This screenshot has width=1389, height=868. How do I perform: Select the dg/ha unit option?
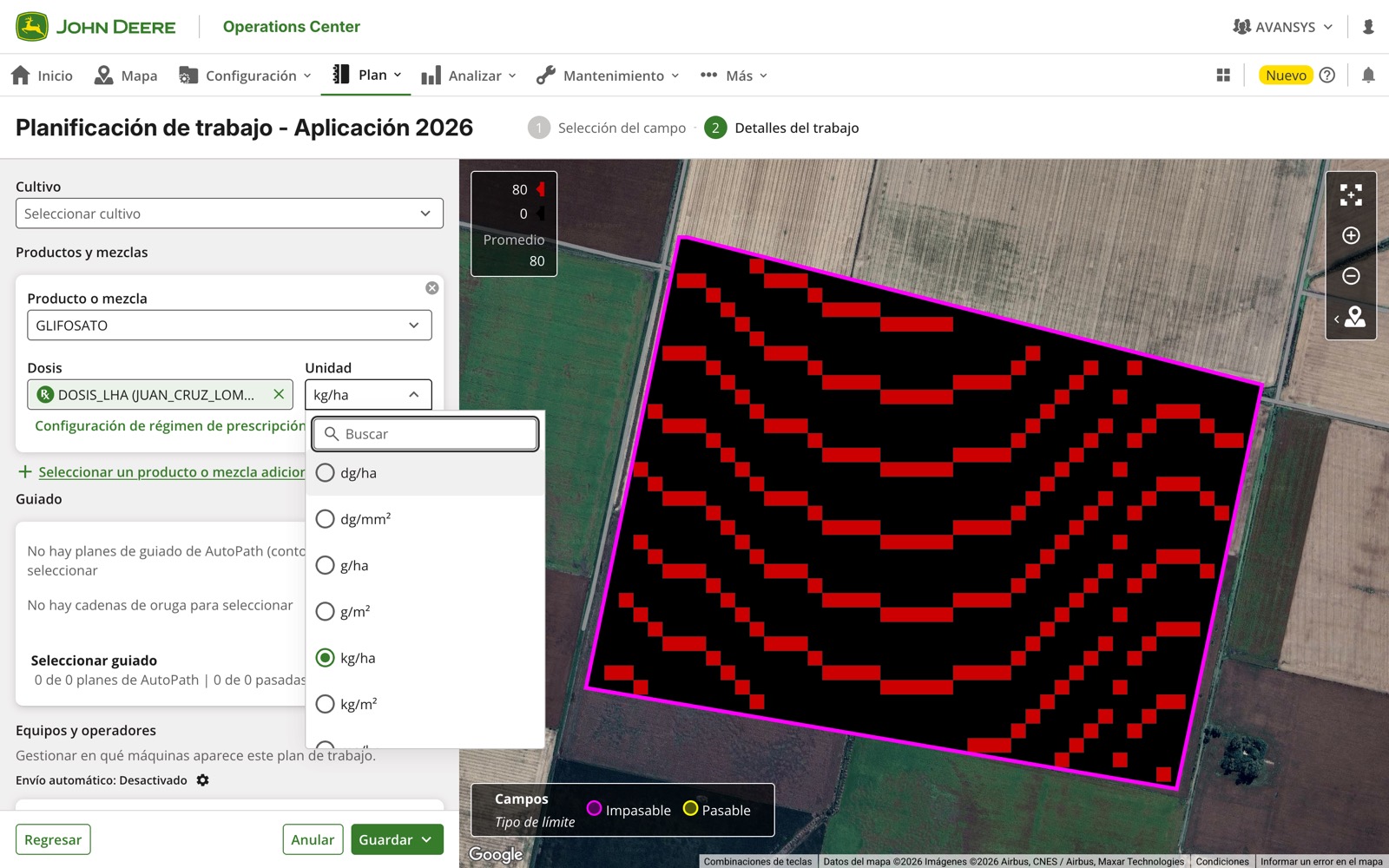pos(425,473)
